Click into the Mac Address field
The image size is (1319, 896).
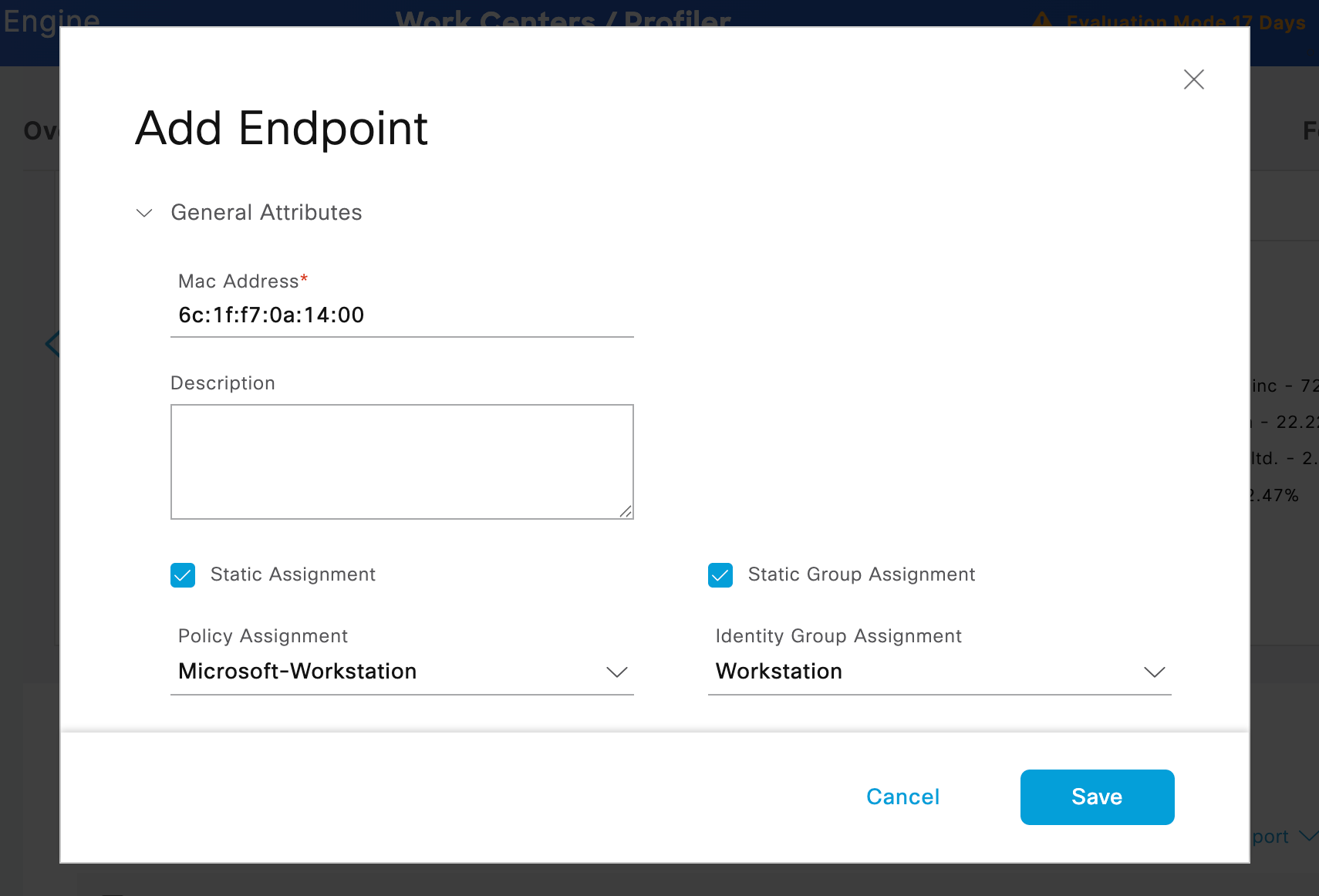[402, 315]
